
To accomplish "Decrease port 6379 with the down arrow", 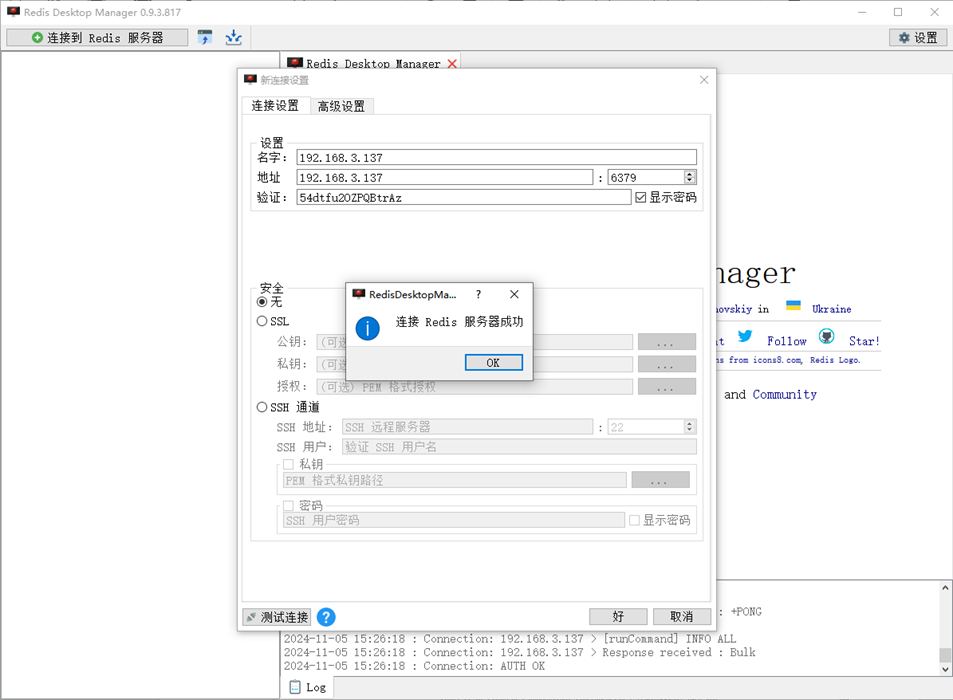I will 690,181.
